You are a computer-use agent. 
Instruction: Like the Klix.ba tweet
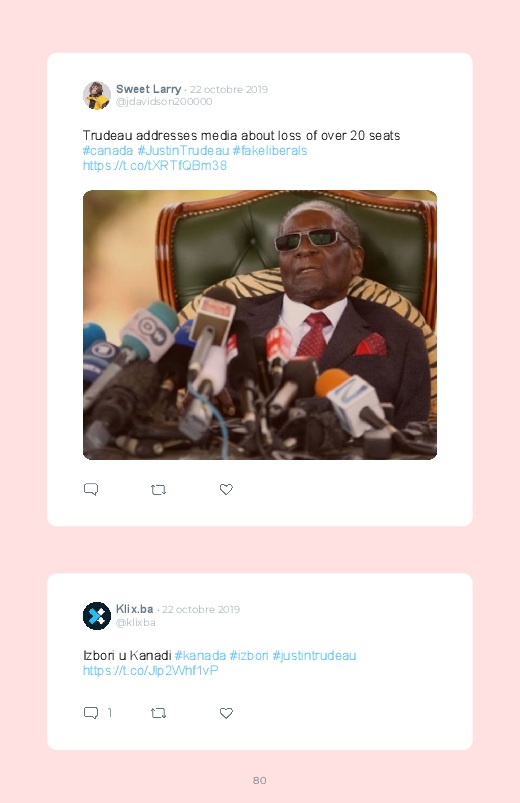point(226,713)
